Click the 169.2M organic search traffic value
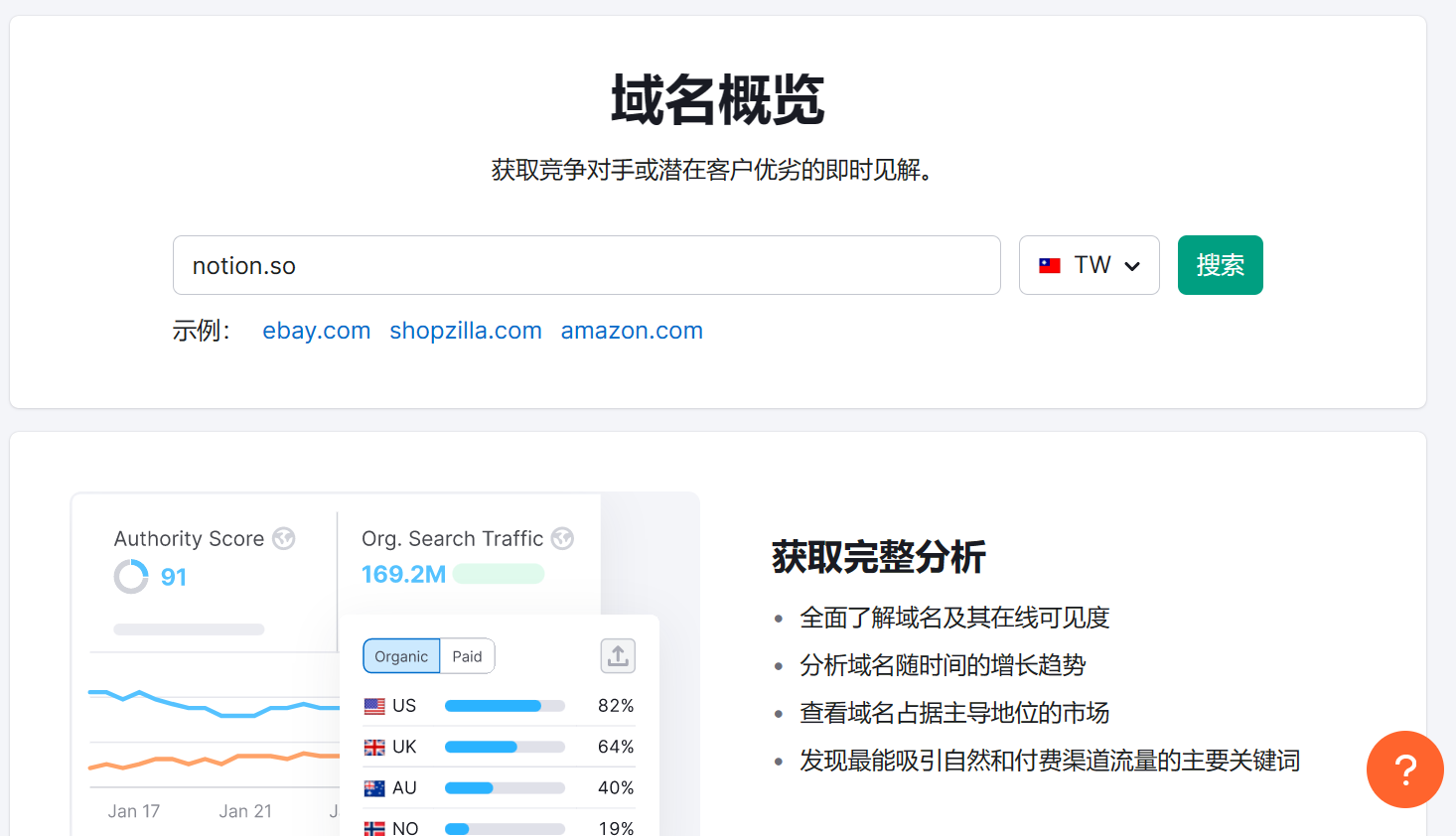The width and height of the screenshot is (1456, 836). [x=403, y=574]
